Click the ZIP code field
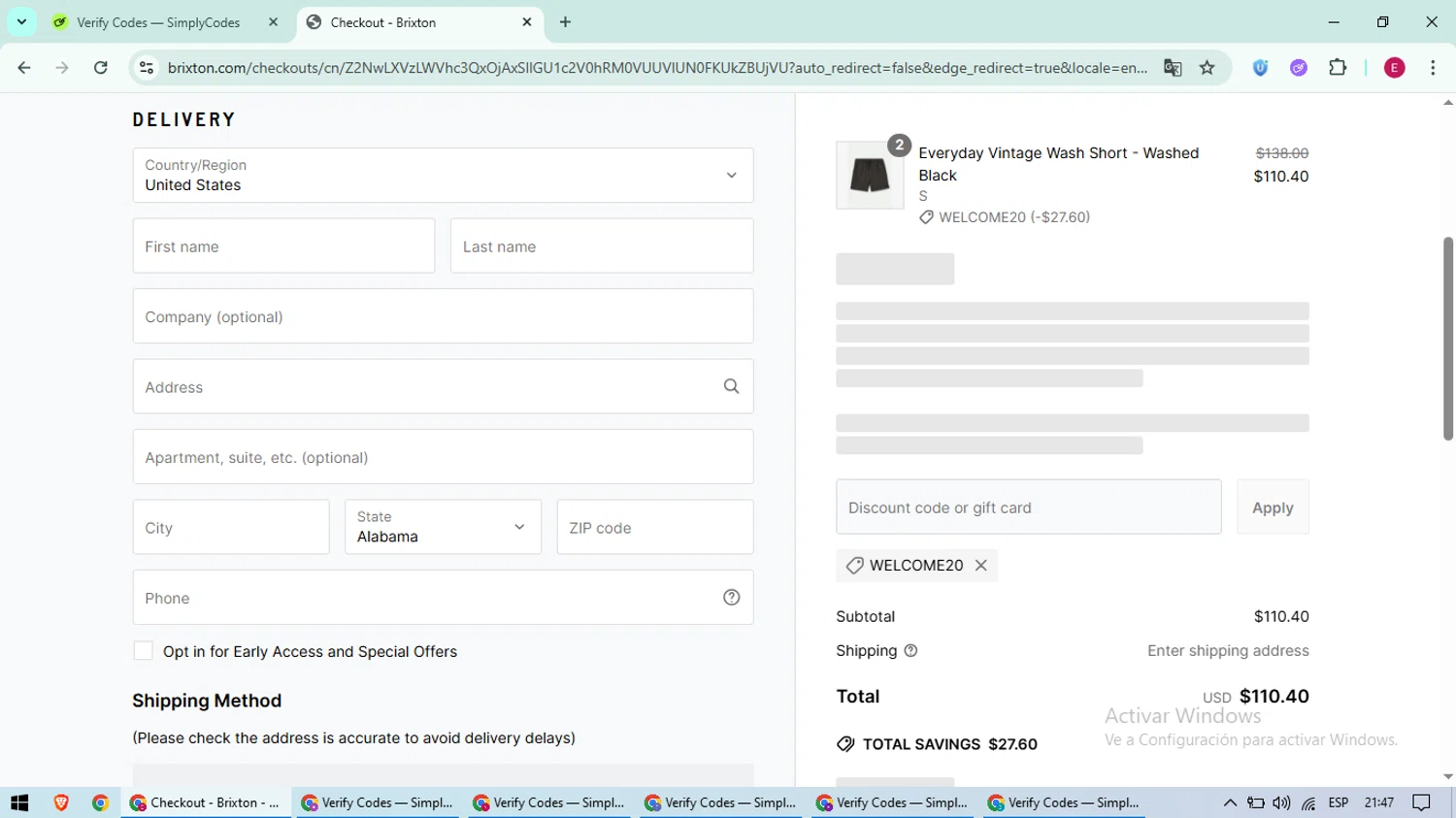 [x=655, y=527]
